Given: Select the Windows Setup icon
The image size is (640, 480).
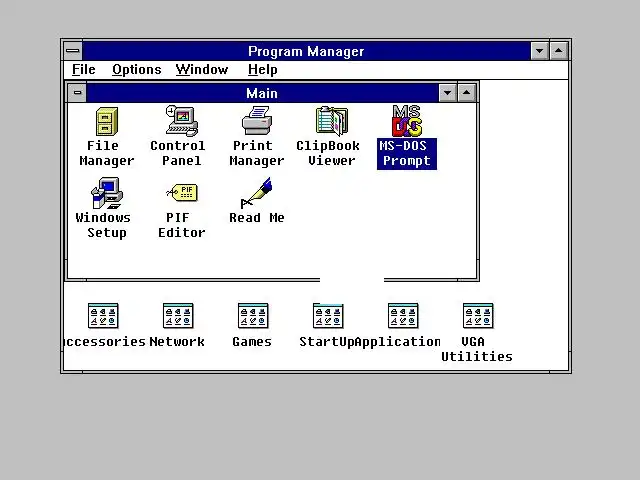Looking at the screenshot, I should (107, 193).
